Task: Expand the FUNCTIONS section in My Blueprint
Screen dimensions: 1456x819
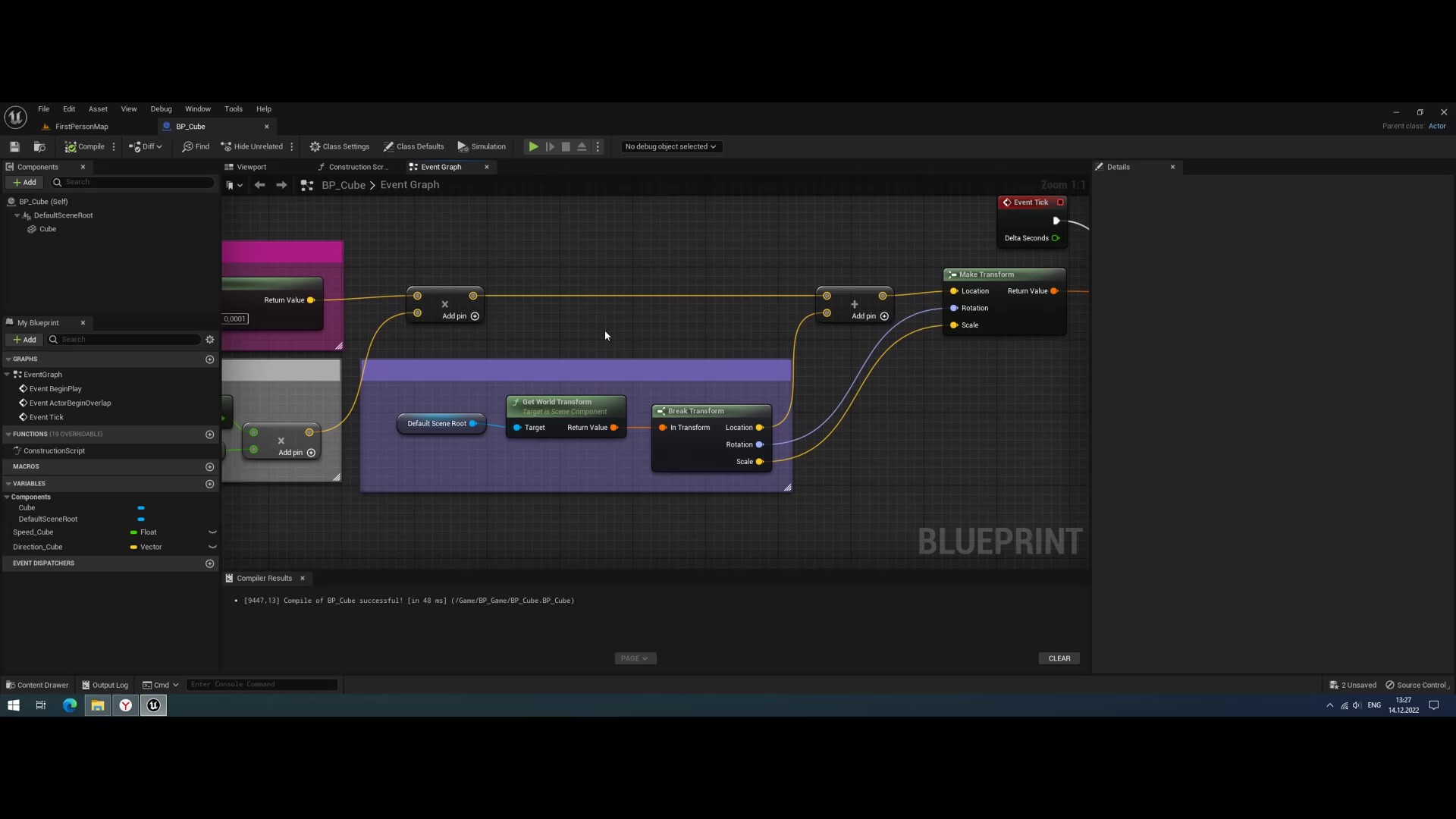Action: [x=8, y=434]
